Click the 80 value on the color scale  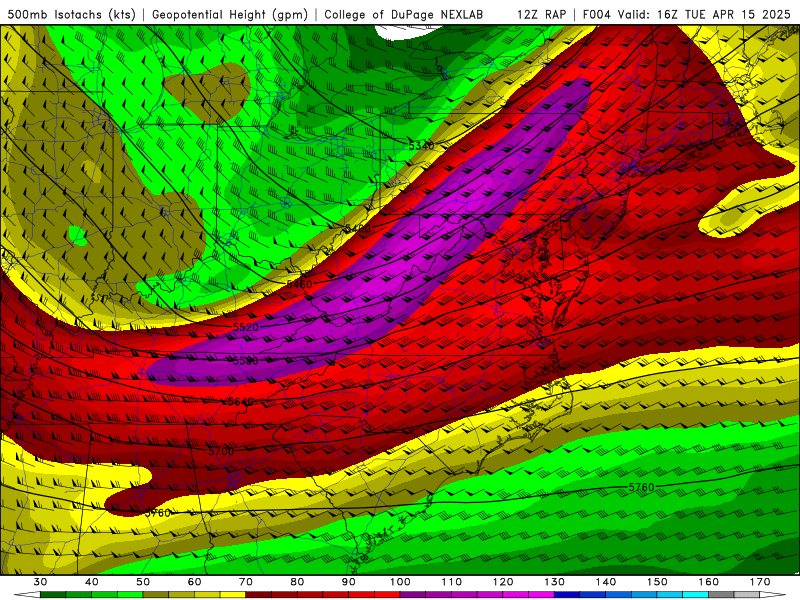[297, 582]
